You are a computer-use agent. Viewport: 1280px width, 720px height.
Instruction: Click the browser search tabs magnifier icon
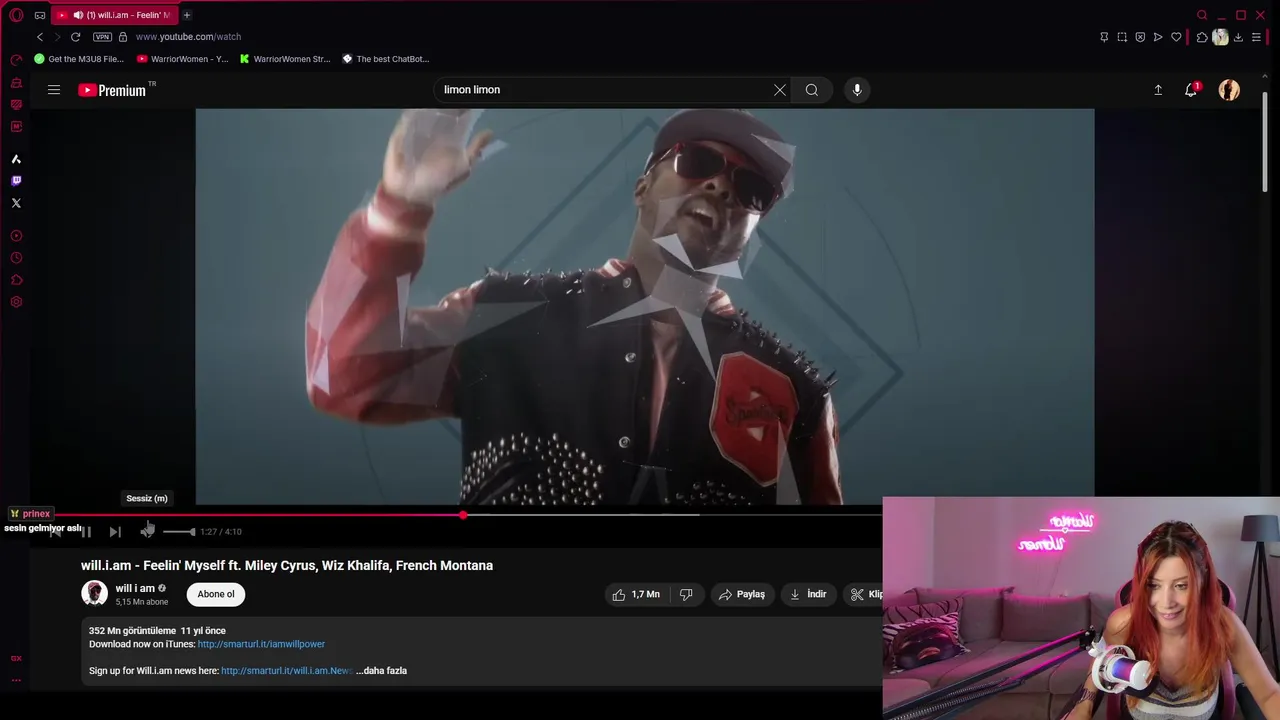coord(1202,15)
